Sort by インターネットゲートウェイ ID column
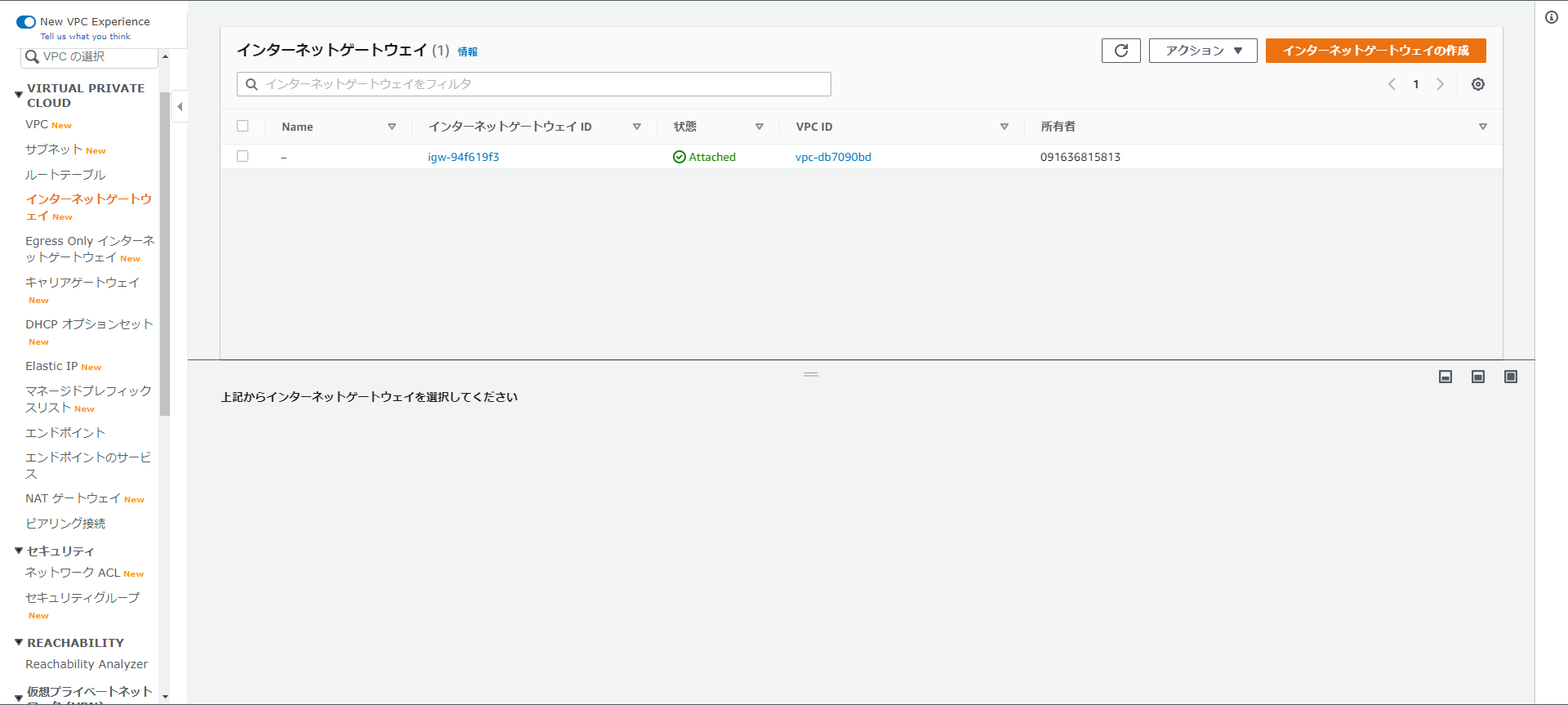 pyautogui.click(x=637, y=127)
